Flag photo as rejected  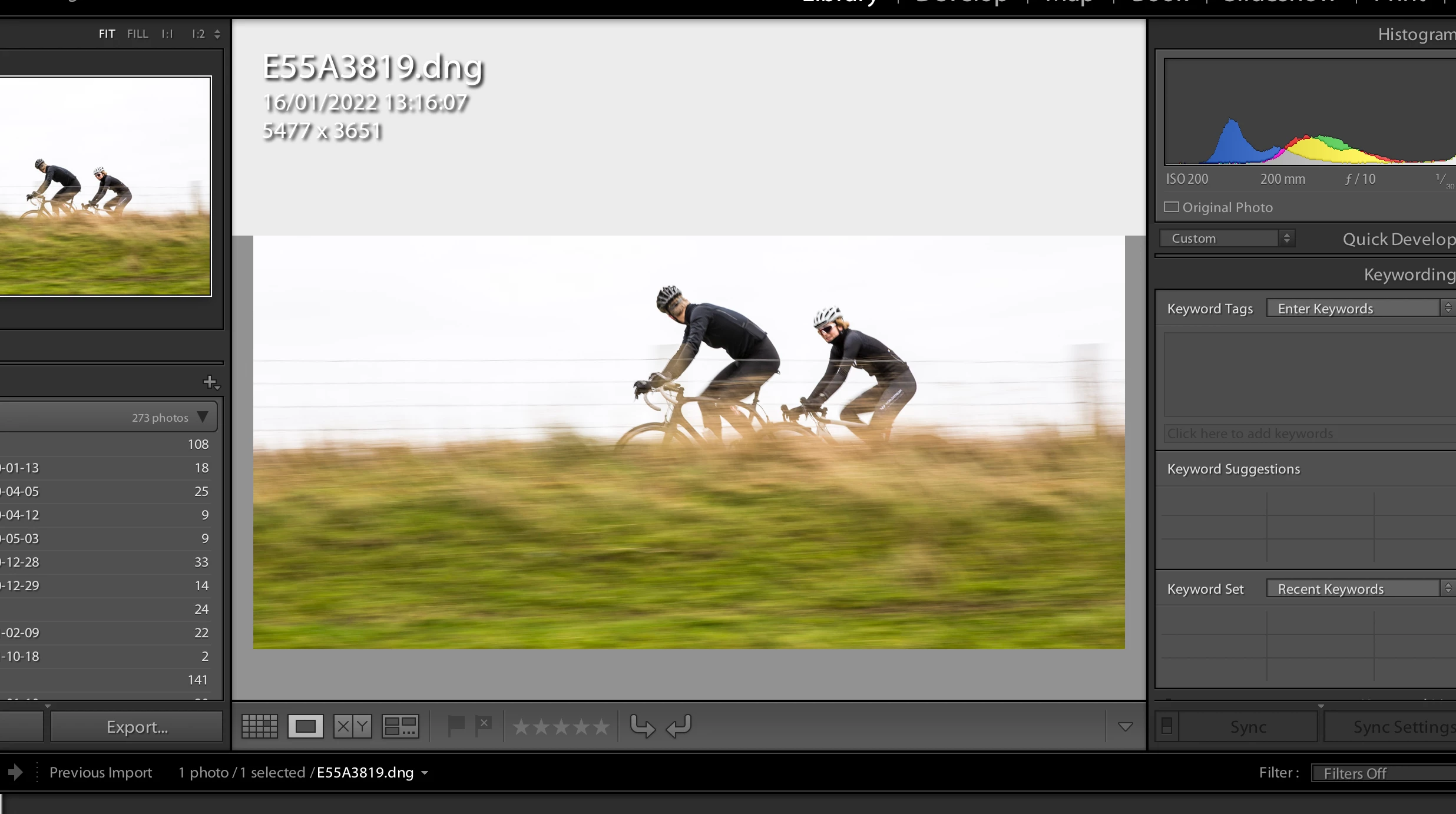pos(484,726)
